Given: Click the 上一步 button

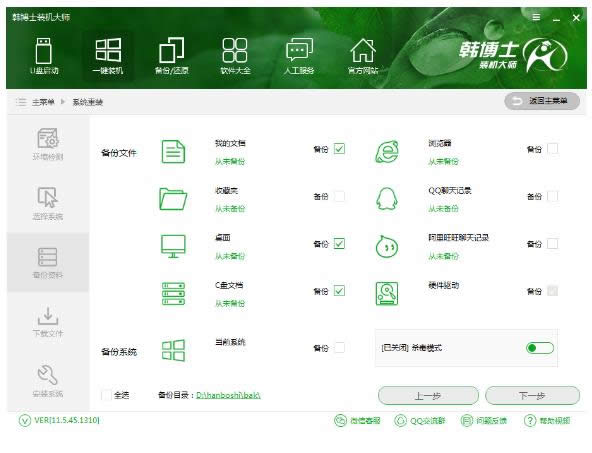Looking at the screenshot, I should pos(428,396).
